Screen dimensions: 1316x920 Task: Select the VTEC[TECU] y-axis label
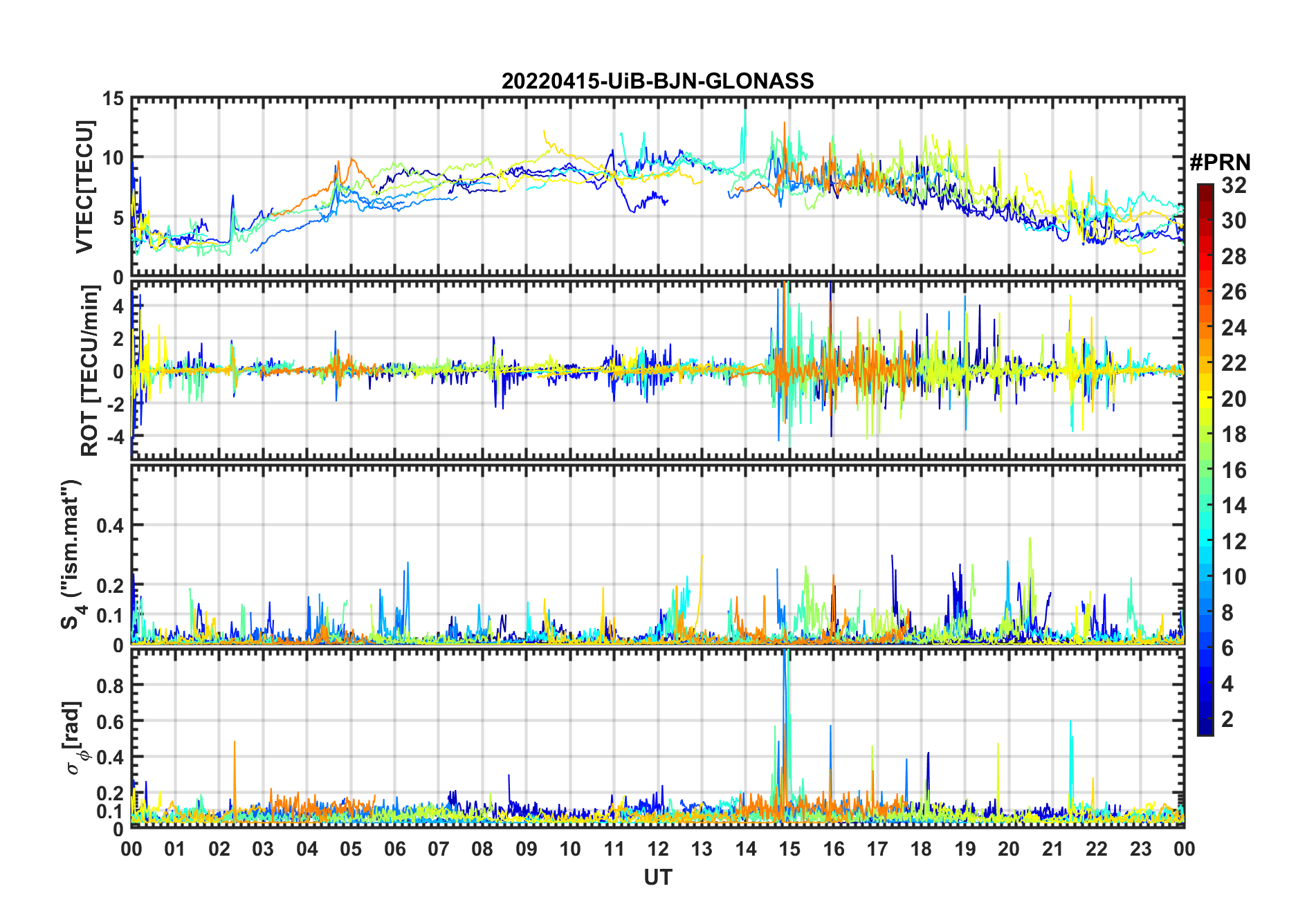(x=84, y=187)
